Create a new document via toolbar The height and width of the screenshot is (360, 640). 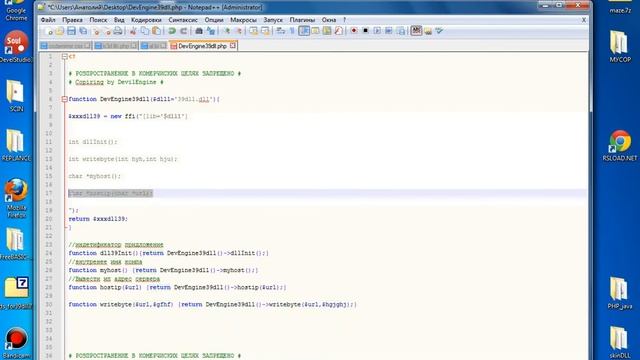pyautogui.click(x=49, y=31)
